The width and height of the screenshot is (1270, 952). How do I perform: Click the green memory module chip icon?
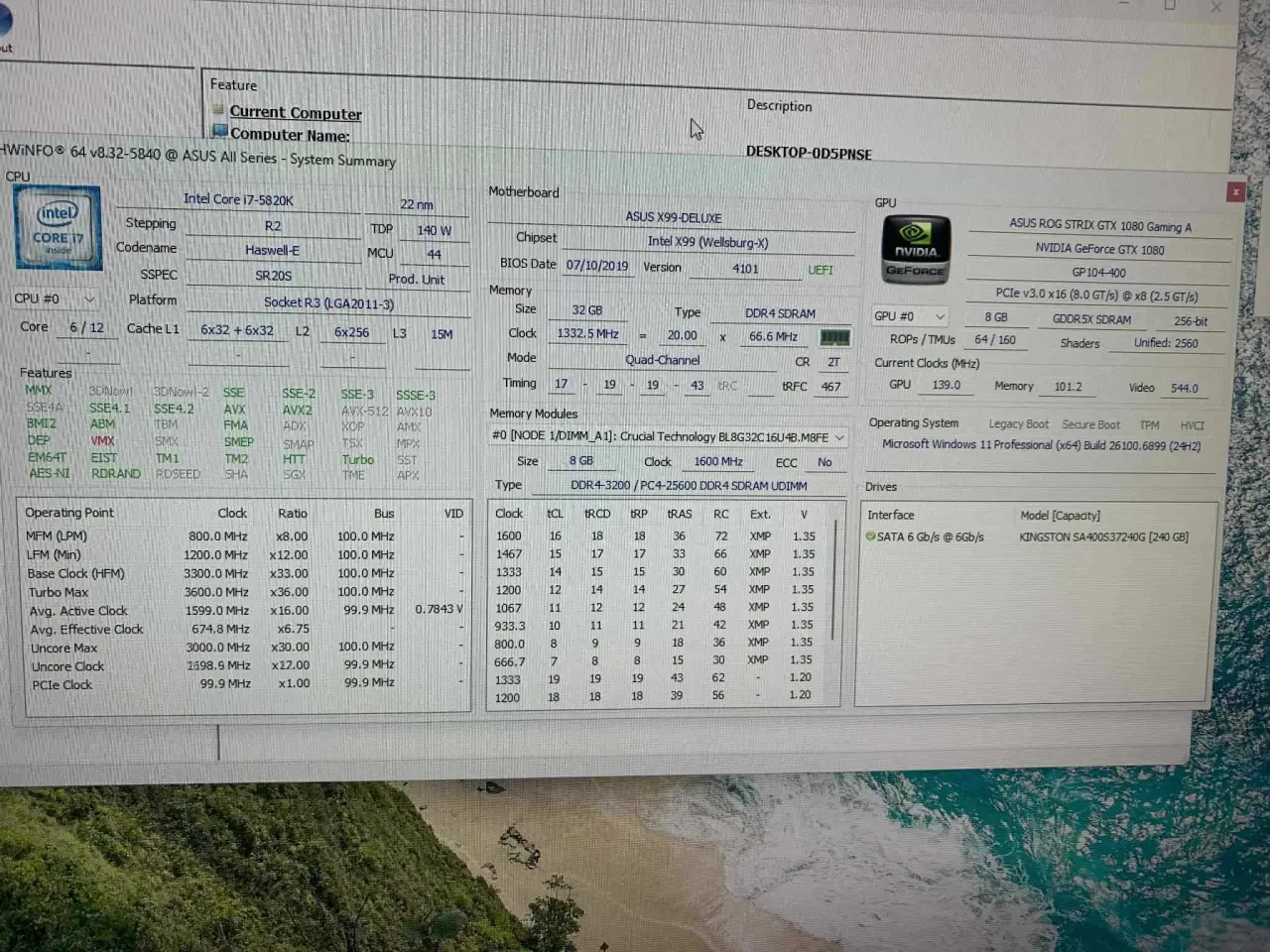(834, 338)
